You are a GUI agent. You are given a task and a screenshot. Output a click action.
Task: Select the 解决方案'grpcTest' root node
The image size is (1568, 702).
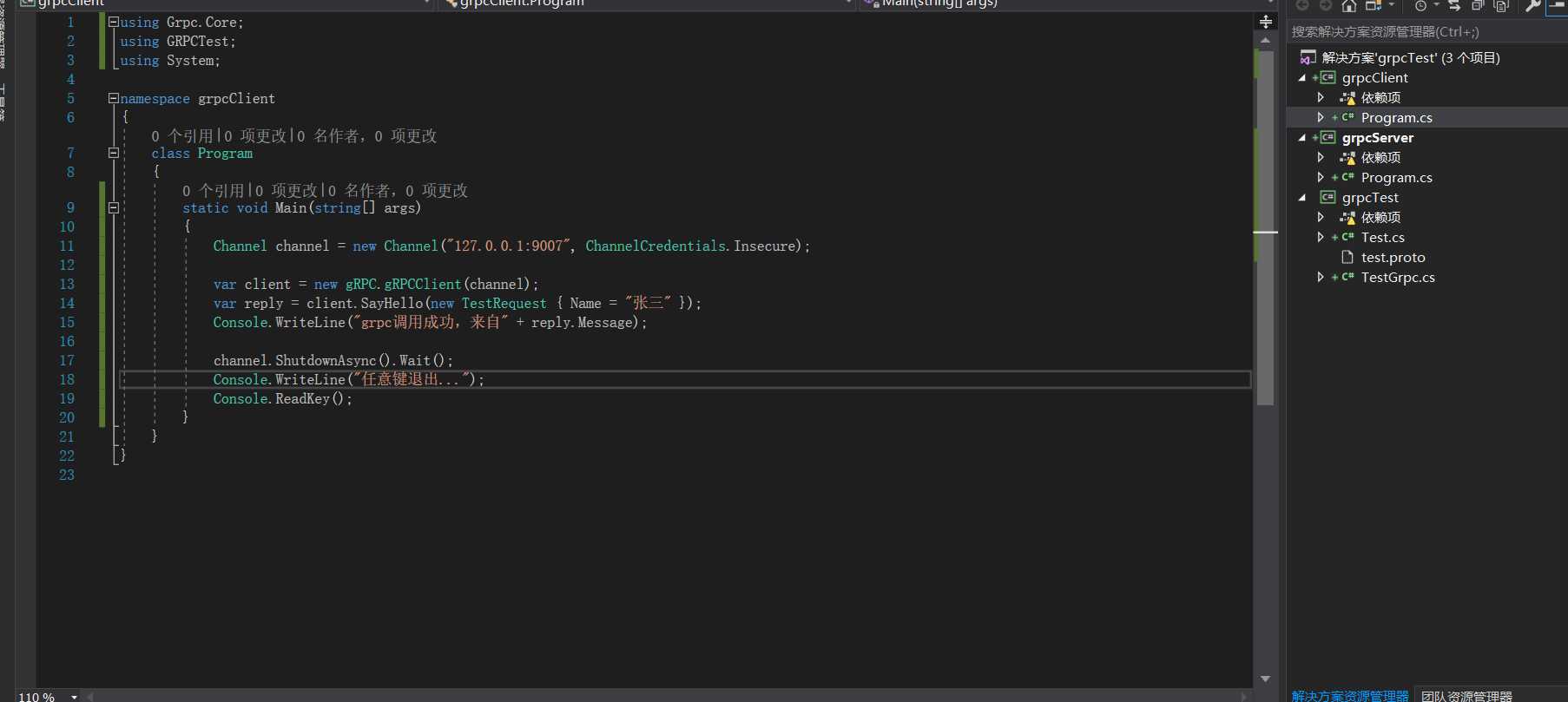click(1411, 57)
